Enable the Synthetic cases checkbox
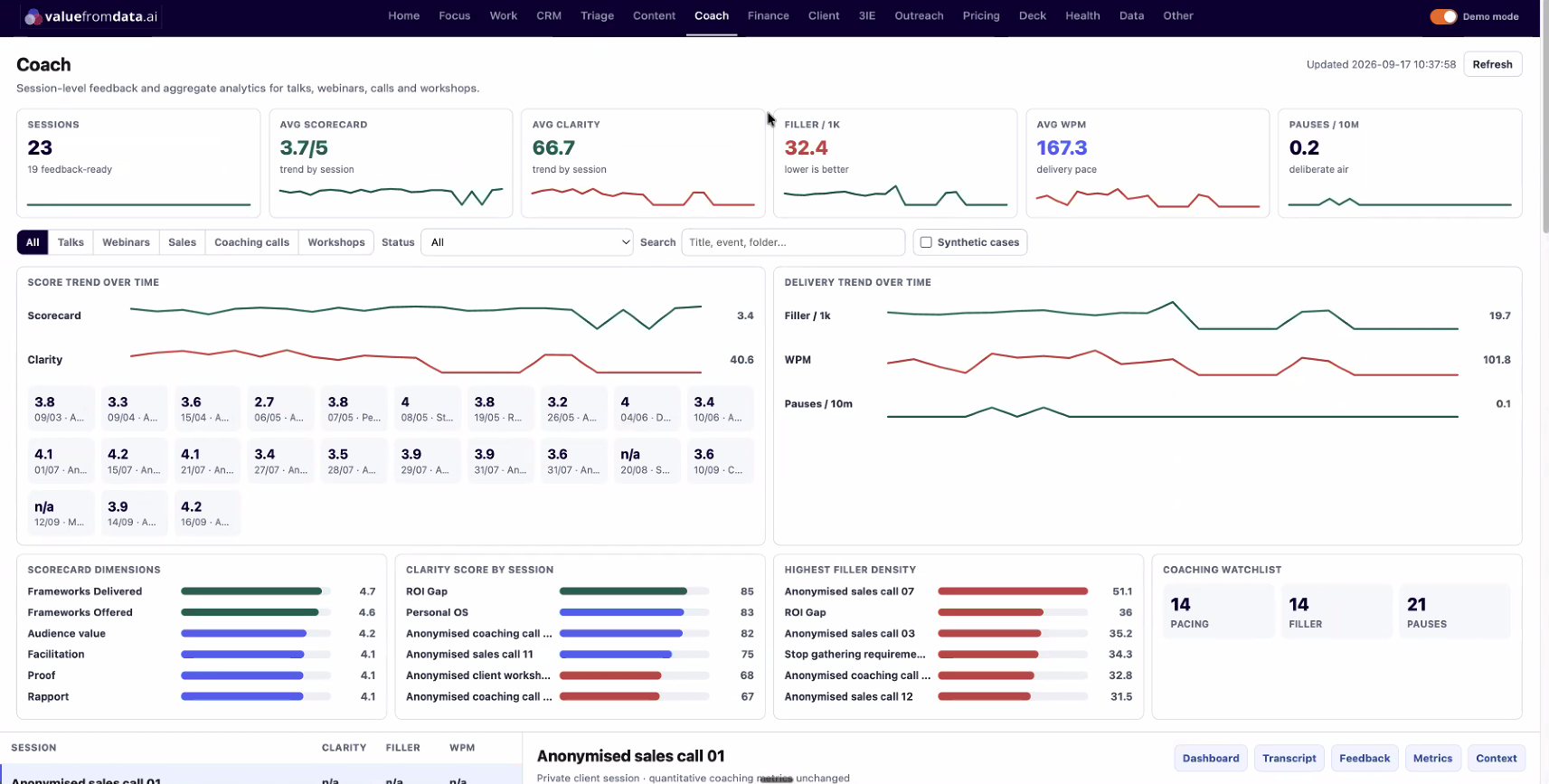Screen dimensions: 1549x784 (x=926, y=242)
